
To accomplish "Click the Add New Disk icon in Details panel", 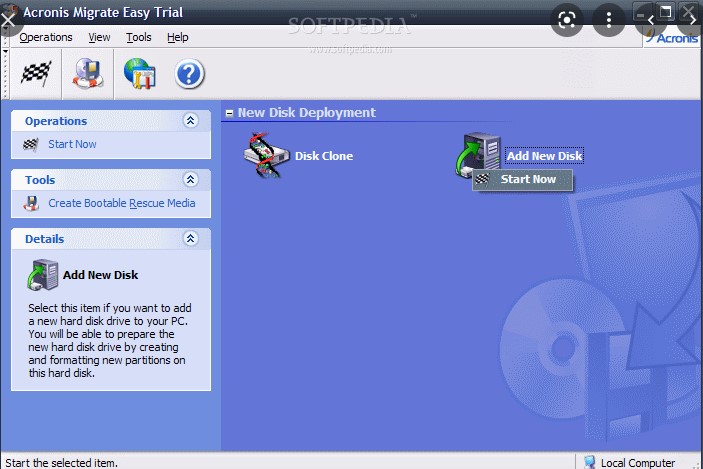I will coord(43,275).
